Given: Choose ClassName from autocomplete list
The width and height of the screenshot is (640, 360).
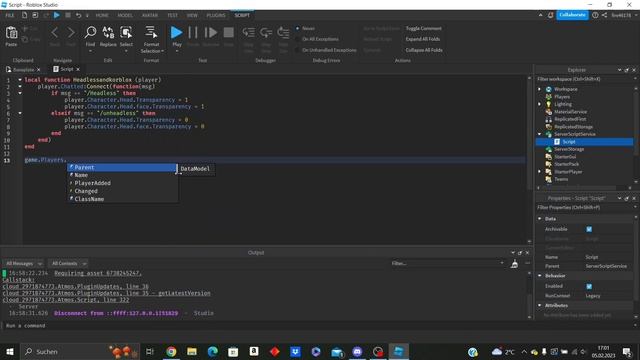Looking at the screenshot, I should tap(122, 199).
